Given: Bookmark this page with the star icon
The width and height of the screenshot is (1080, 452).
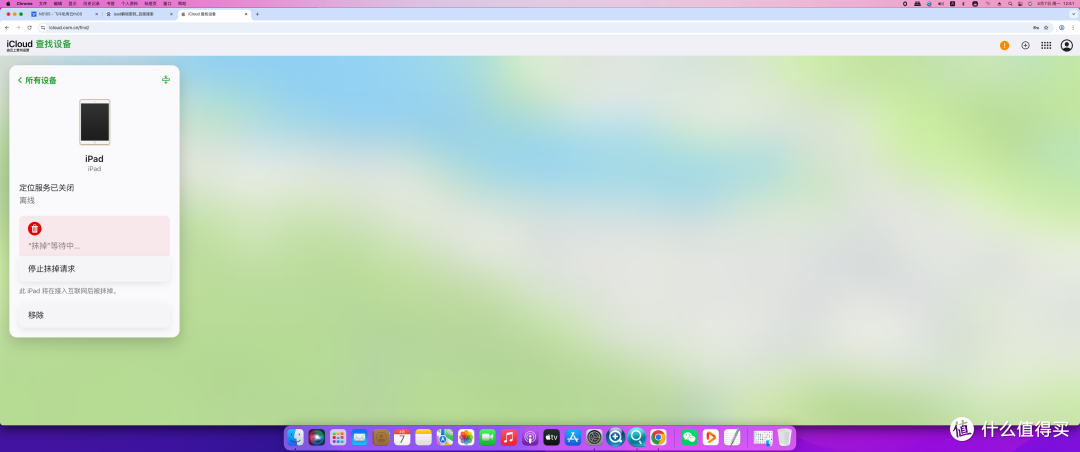Looking at the screenshot, I should [1046, 28].
